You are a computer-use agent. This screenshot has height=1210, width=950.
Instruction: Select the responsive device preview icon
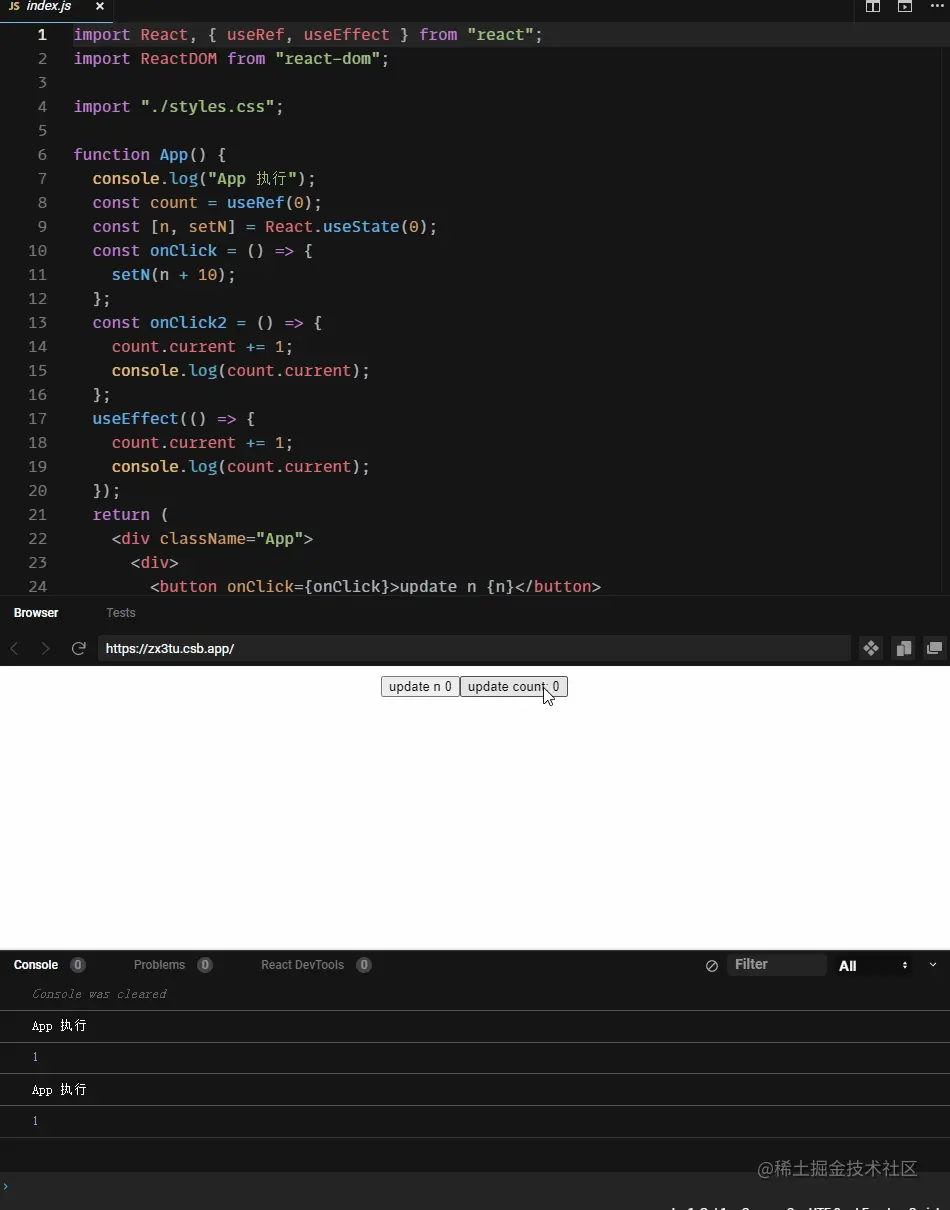click(x=902, y=648)
